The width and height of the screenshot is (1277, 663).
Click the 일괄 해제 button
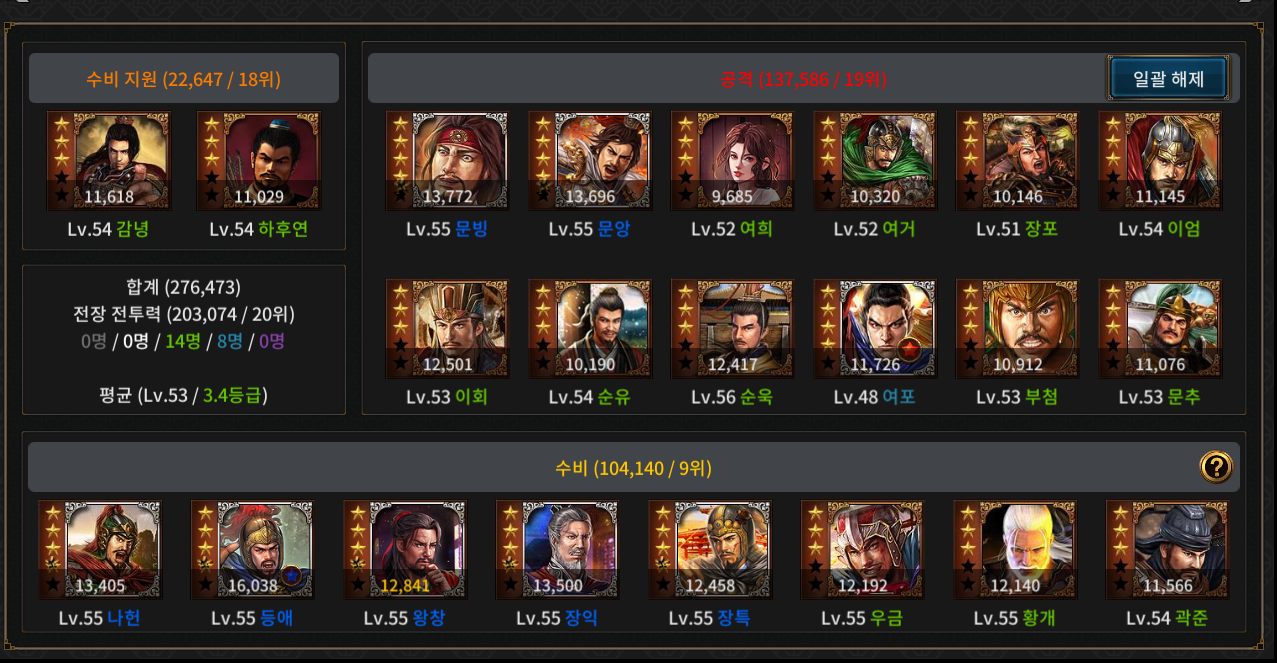pos(1167,78)
